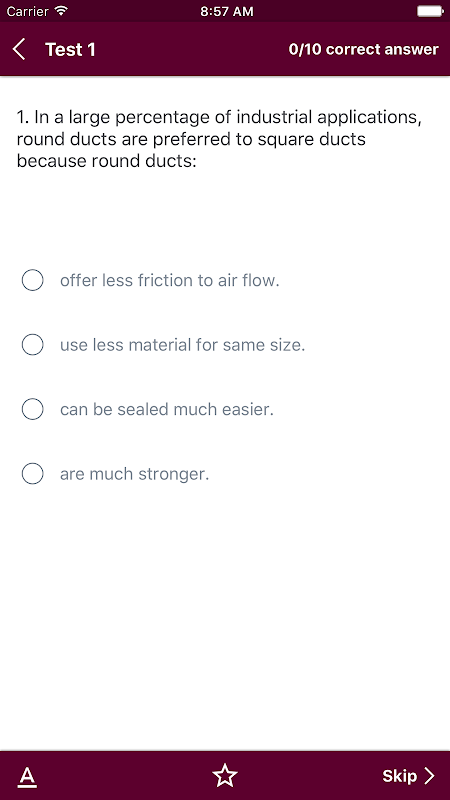Screen dimensions: 450x800
Task: Choose answer 'use less material for same size.'
Action: click(183, 345)
